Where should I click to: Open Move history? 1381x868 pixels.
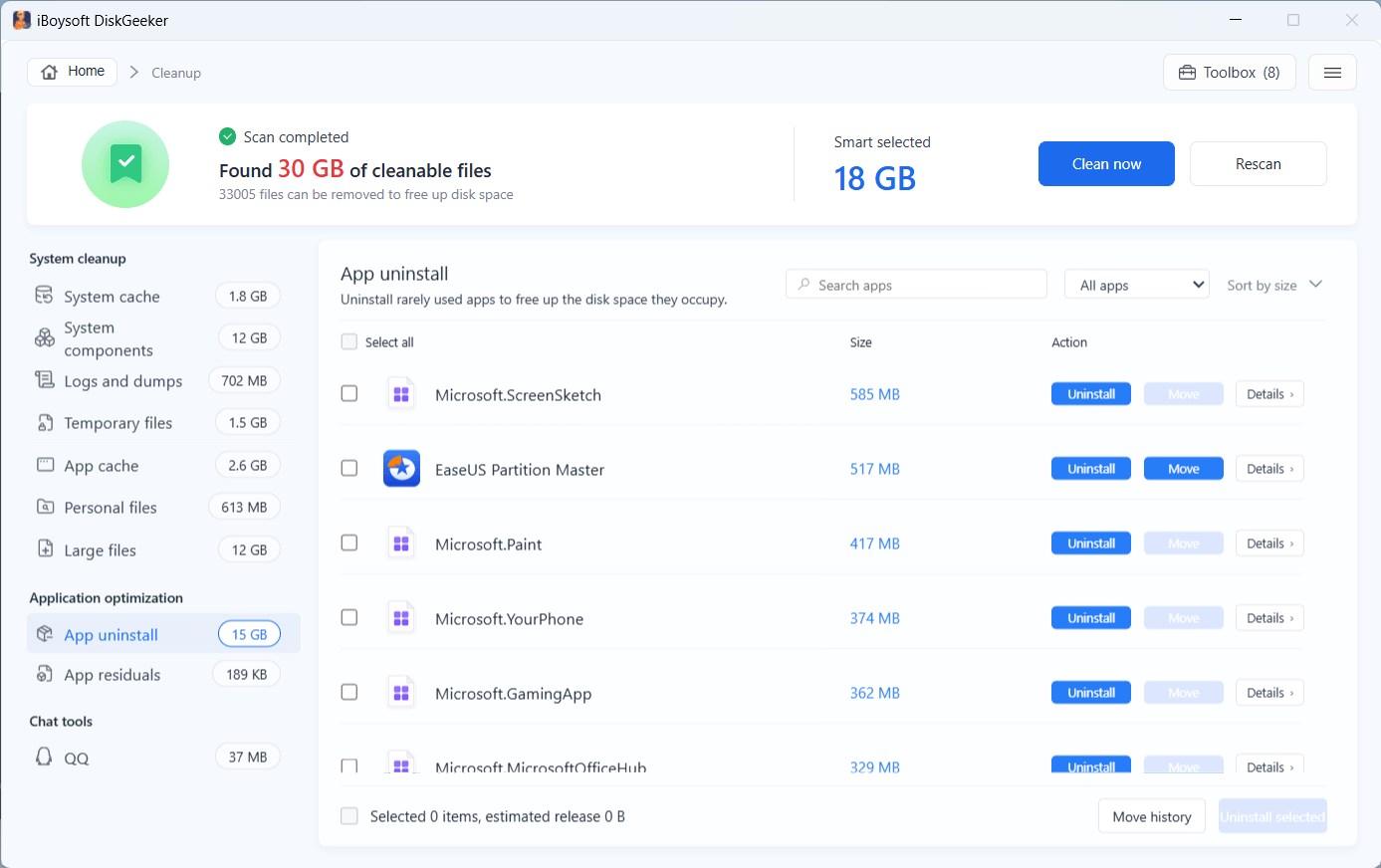[1152, 817]
